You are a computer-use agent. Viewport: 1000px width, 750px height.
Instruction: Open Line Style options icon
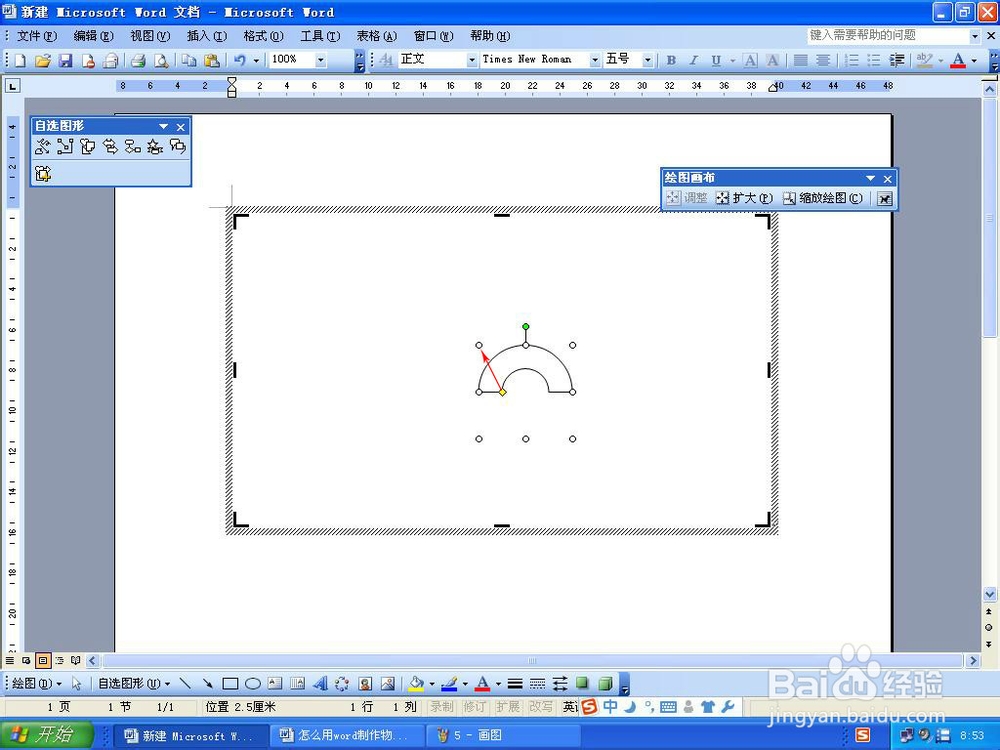[x=515, y=684]
